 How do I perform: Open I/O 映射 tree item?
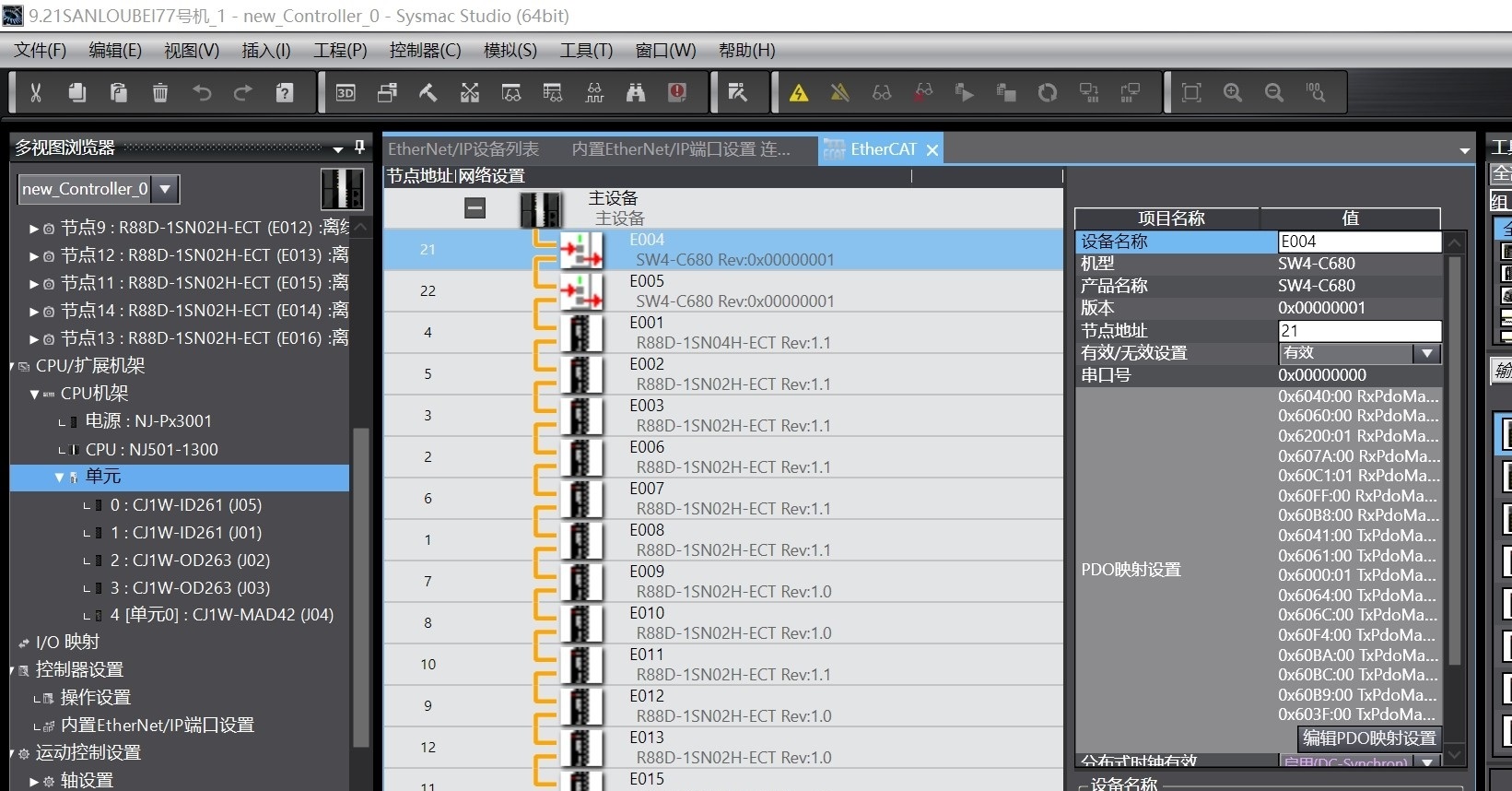pyautogui.click(x=67, y=643)
